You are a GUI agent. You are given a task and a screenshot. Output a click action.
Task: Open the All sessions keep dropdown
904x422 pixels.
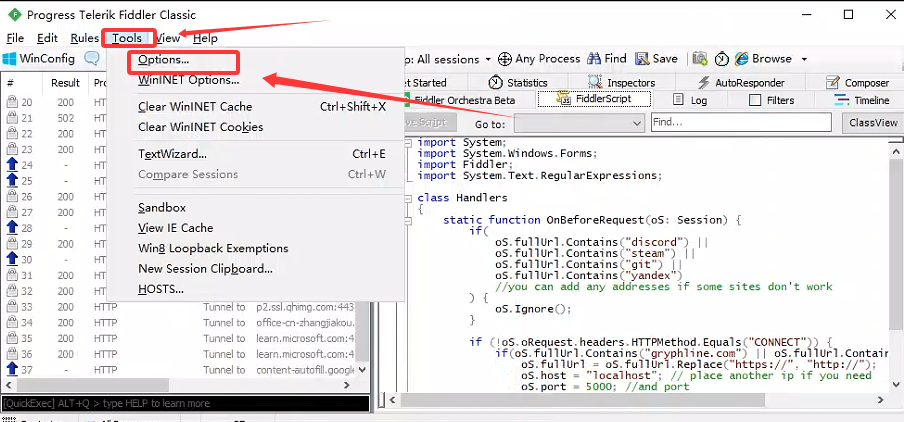(486, 59)
